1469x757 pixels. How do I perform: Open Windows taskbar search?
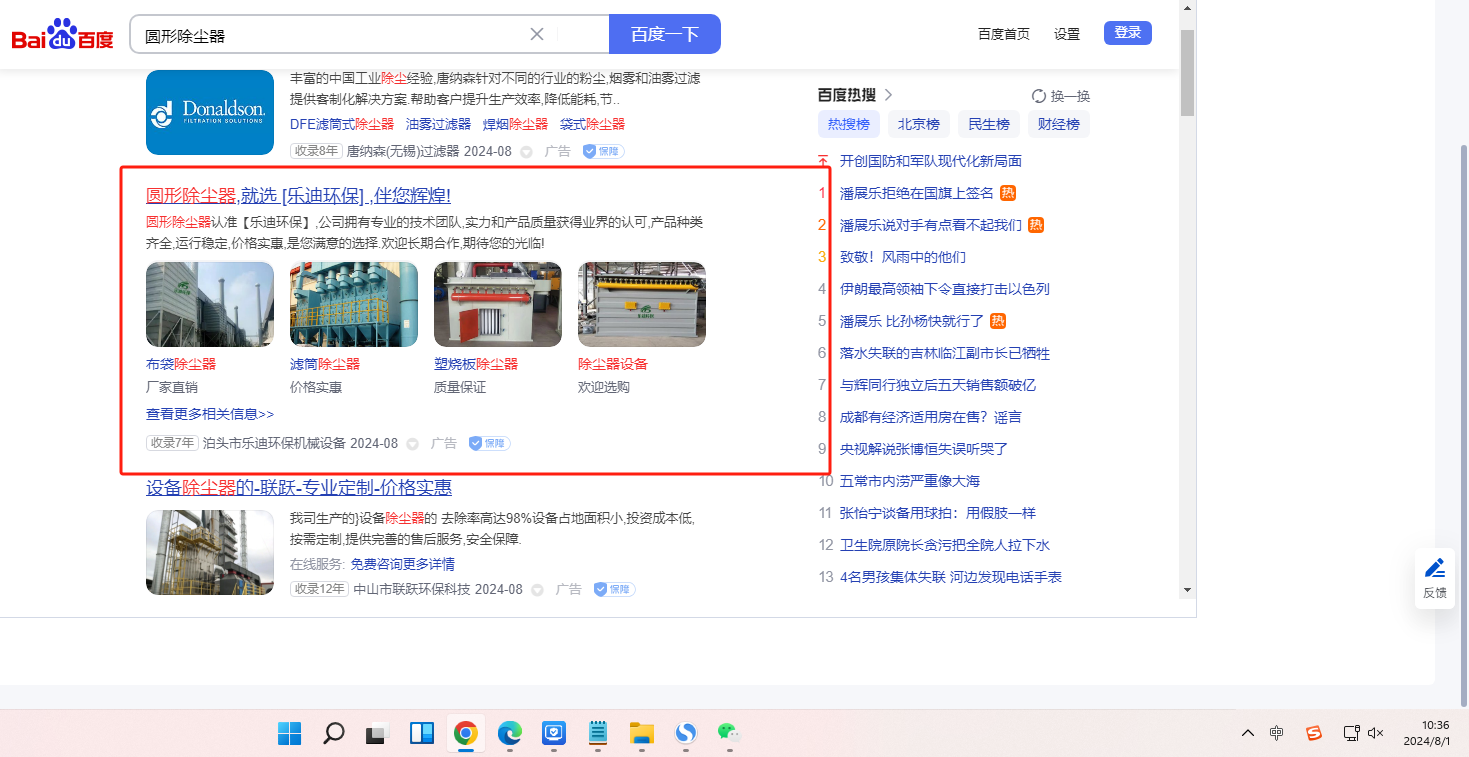tap(334, 733)
